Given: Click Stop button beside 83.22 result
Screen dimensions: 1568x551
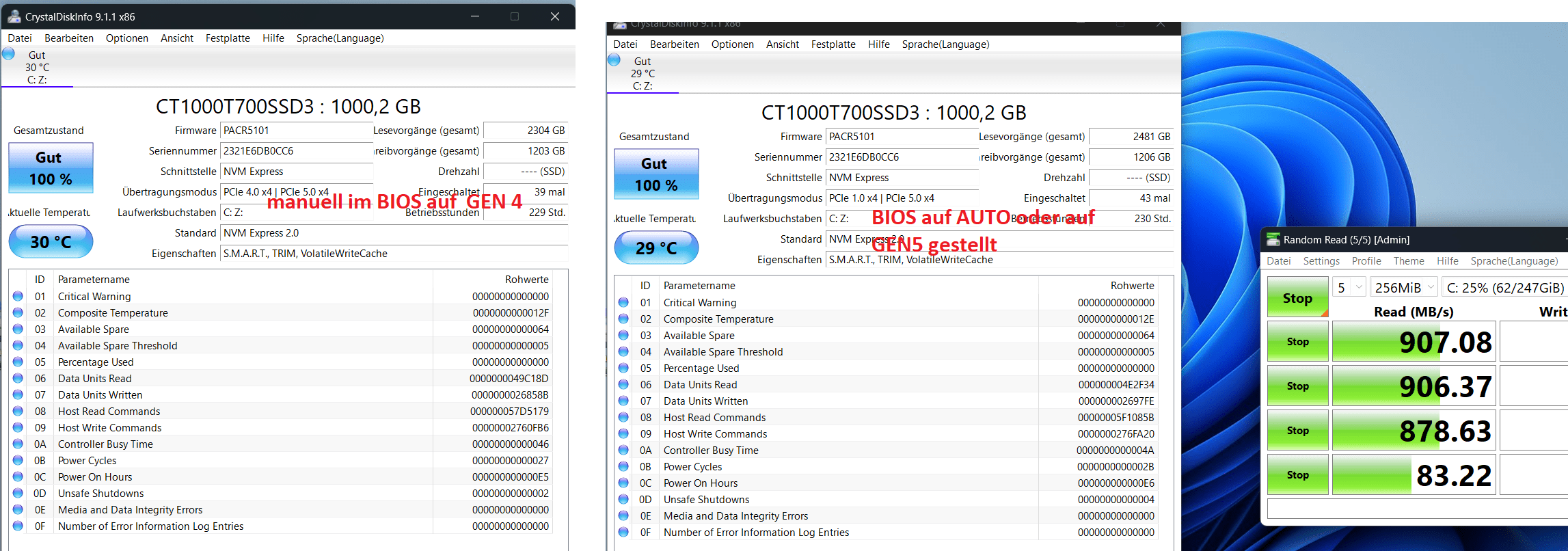Looking at the screenshot, I should (1297, 475).
